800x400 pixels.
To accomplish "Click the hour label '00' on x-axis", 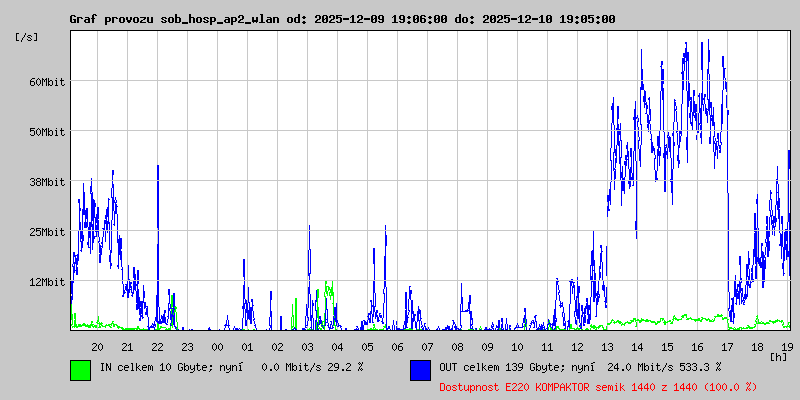I will click(217, 347).
